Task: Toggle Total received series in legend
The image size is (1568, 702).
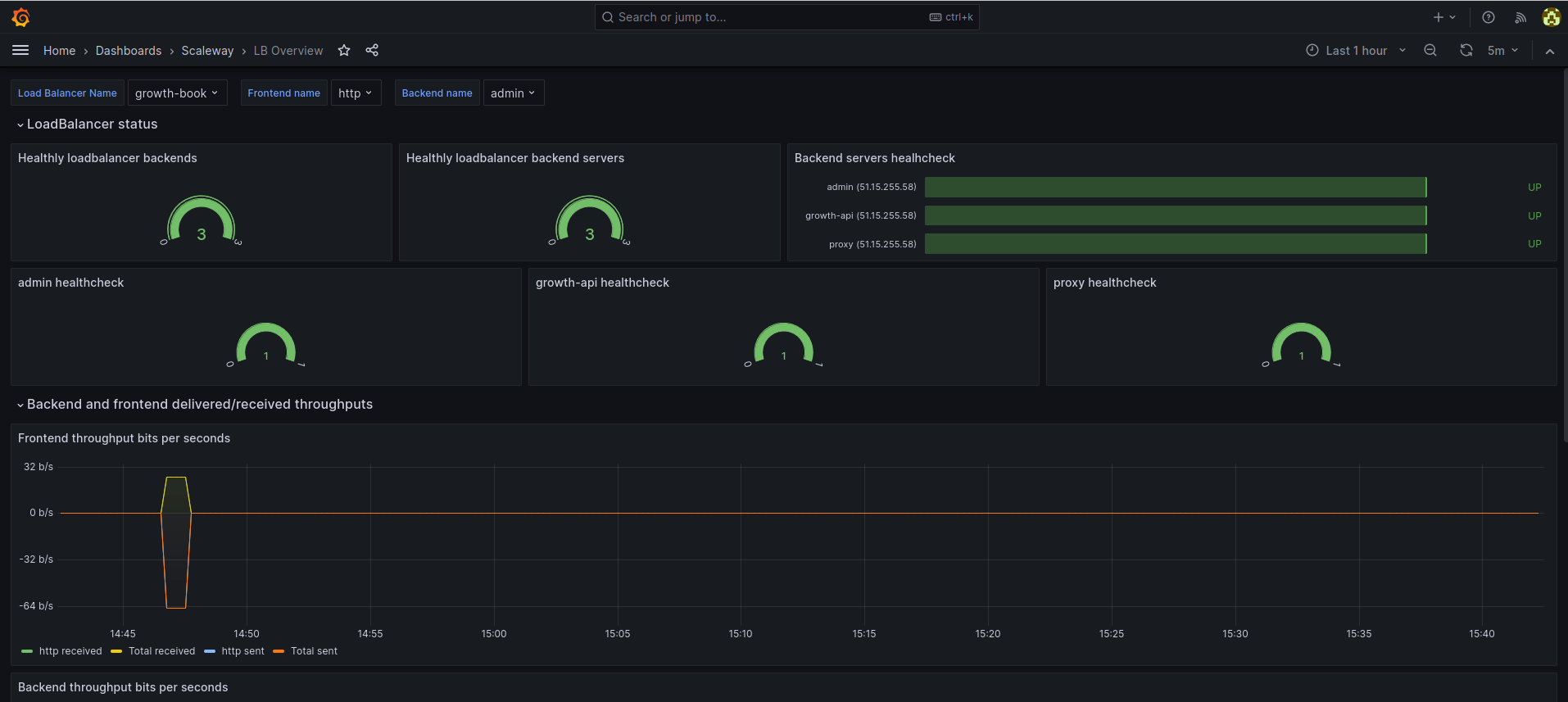Action: (x=161, y=651)
